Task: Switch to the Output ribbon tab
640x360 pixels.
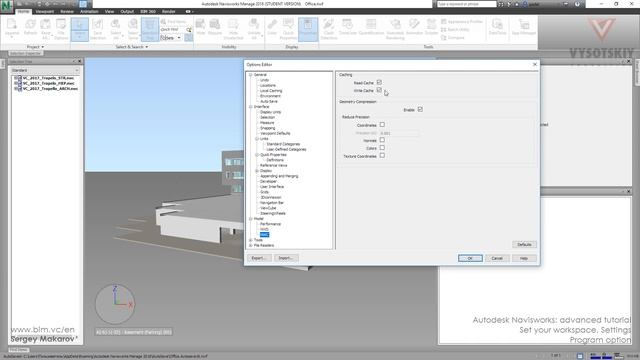Action: (x=127, y=11)
